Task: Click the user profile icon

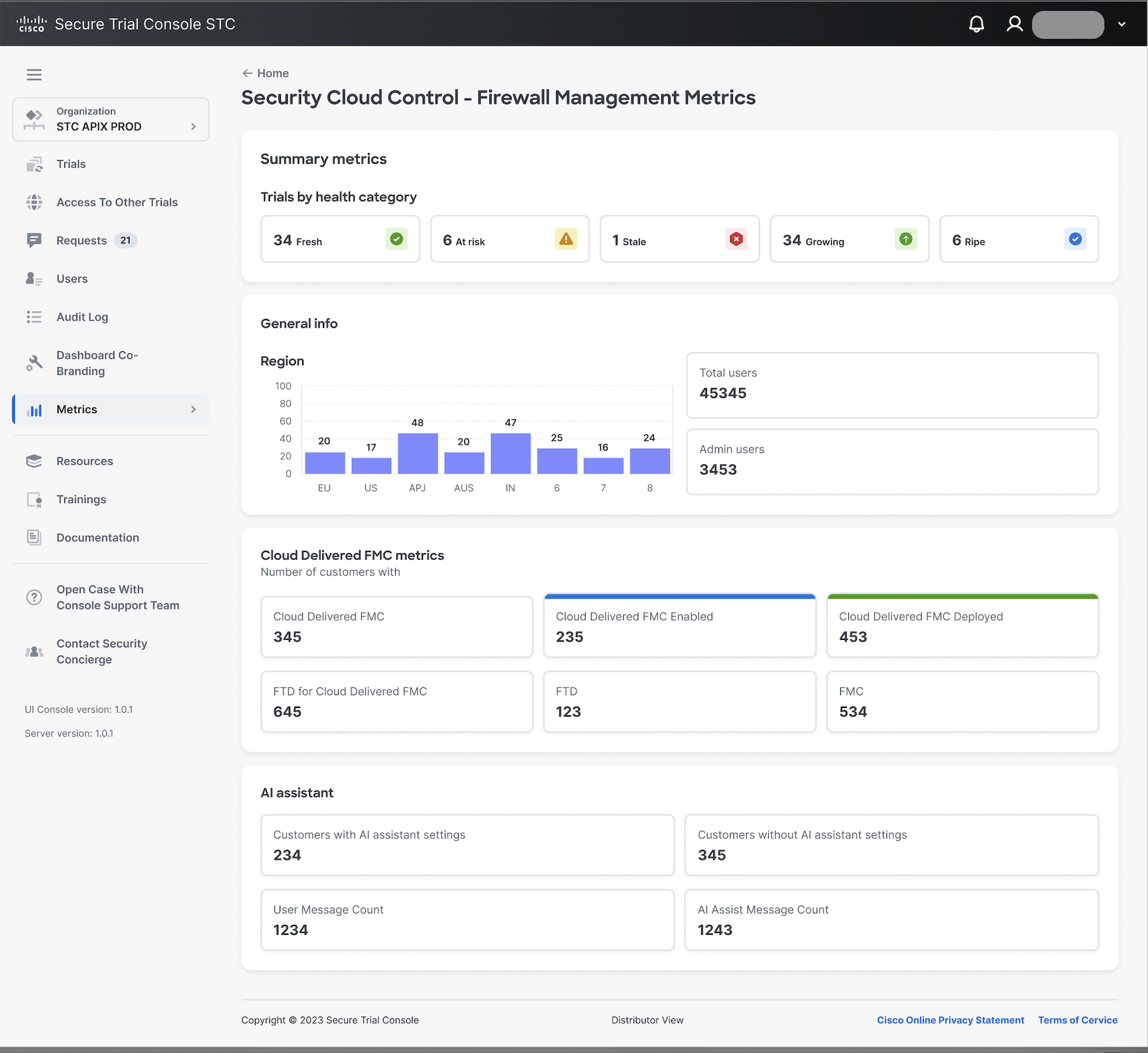Action: (1015, 24)
